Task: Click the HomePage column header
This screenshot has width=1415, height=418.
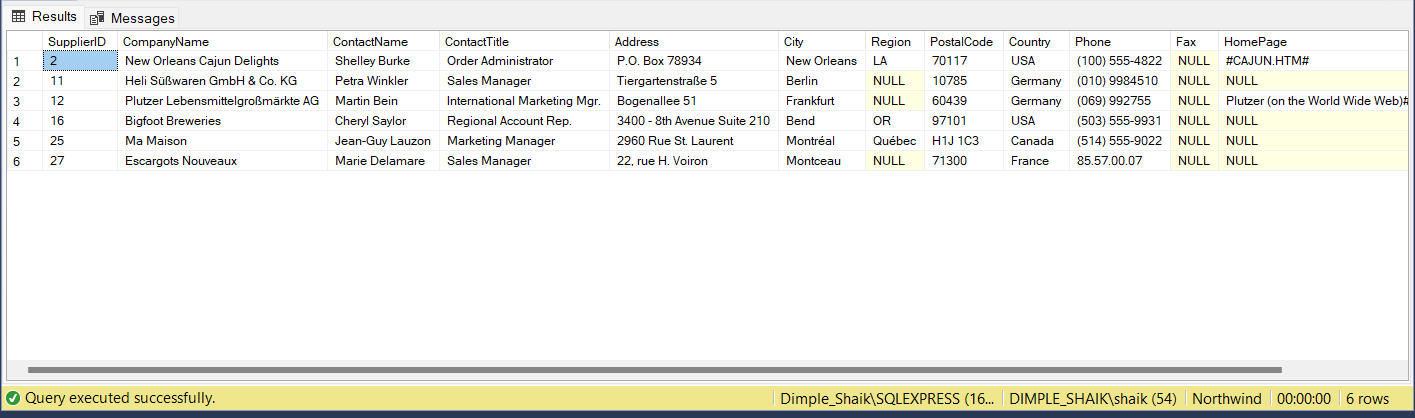Action: click(x=1255, y=42)
